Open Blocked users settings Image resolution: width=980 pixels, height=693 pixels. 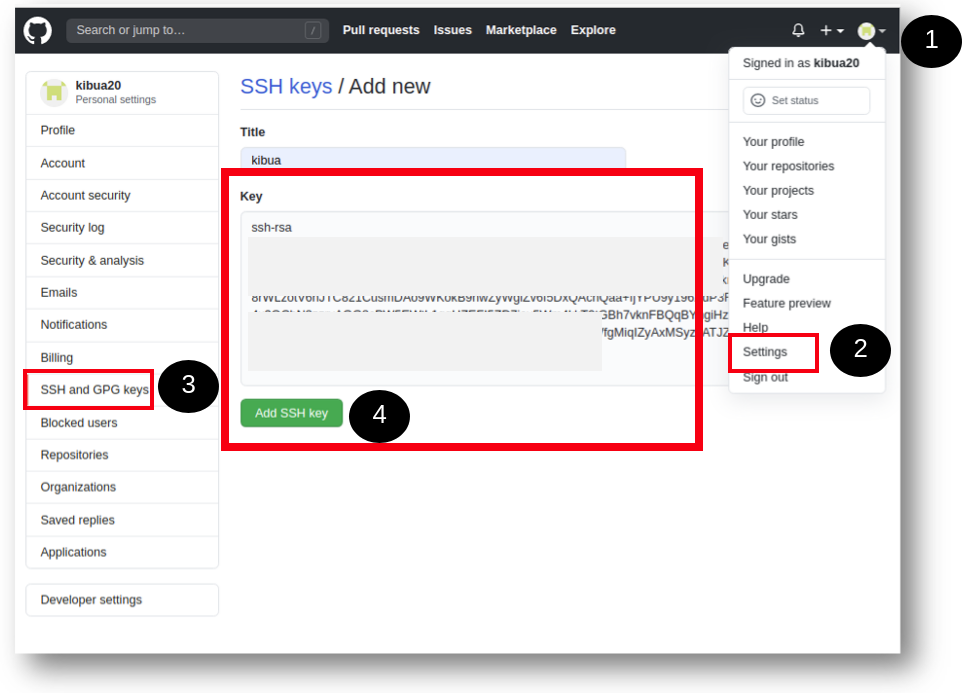tap(122, 423)
